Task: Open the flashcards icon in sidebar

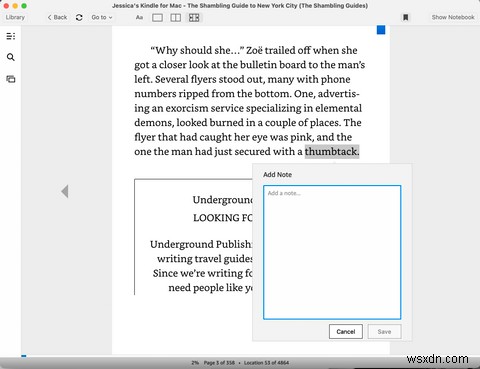Action: click(11, 79)
